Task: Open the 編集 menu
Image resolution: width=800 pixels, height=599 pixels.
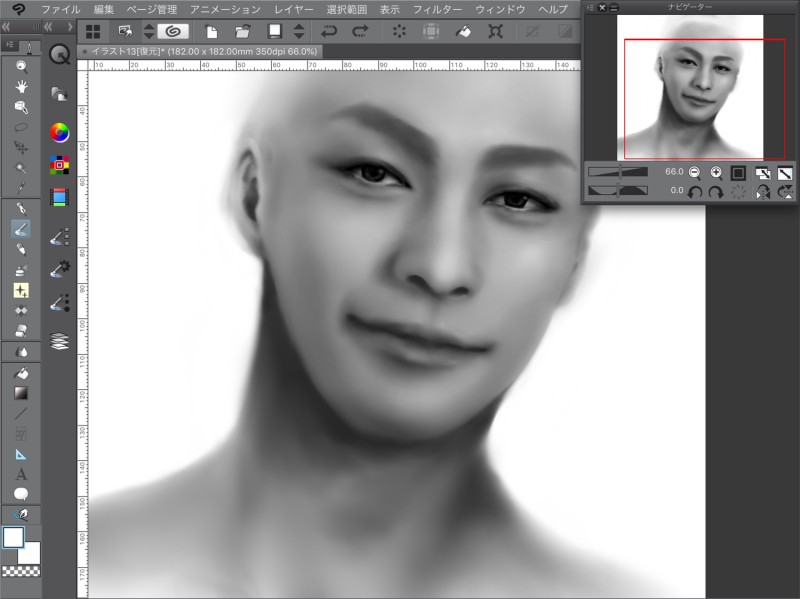Action: 104,9
